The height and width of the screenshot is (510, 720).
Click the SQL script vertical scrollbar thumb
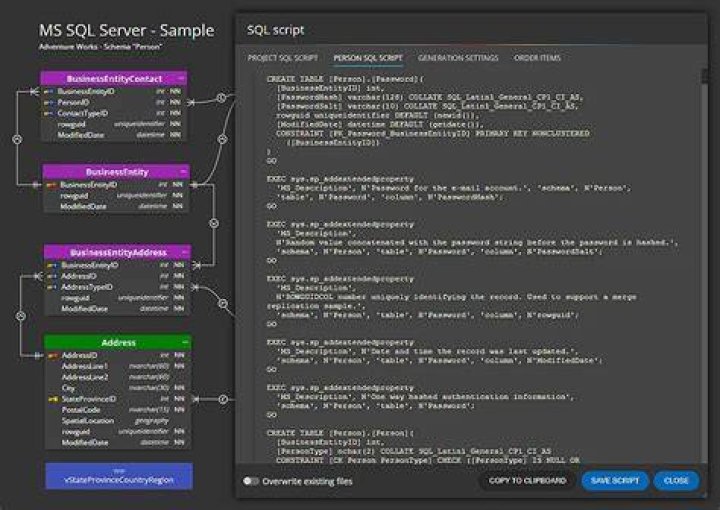click(705, 76)
